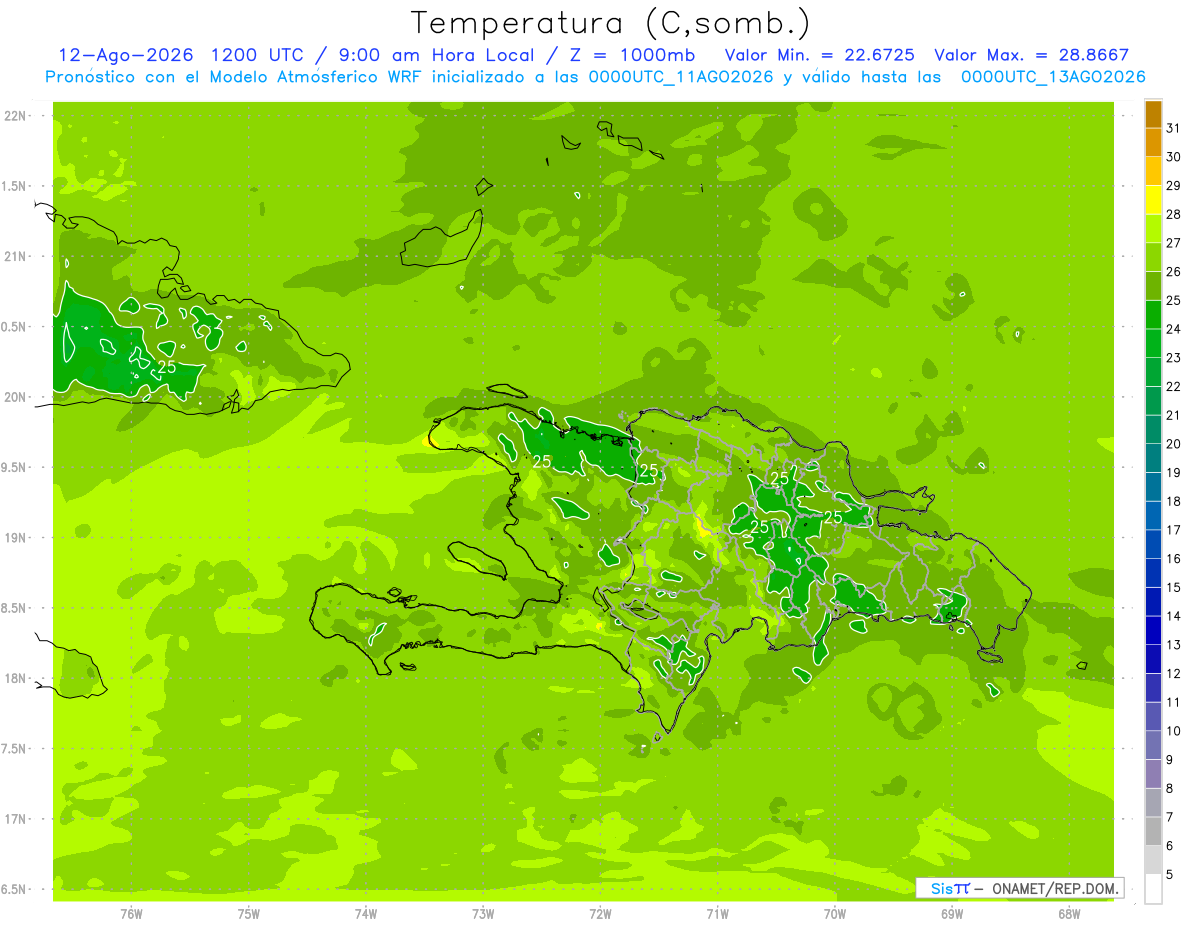Click the '71W' longitude label
Image resolution: width=1200 pixels, height=927 pixels.
717,914
